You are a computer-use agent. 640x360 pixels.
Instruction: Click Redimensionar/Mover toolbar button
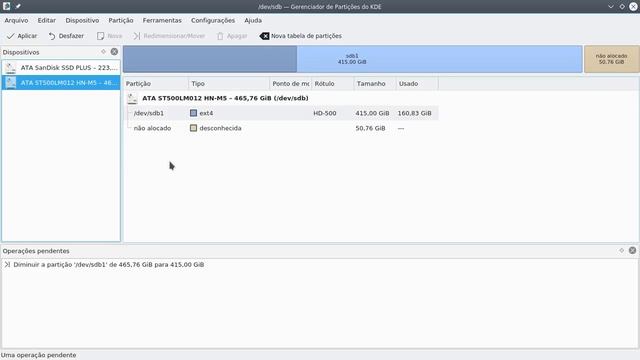click(x=169, y=36)
